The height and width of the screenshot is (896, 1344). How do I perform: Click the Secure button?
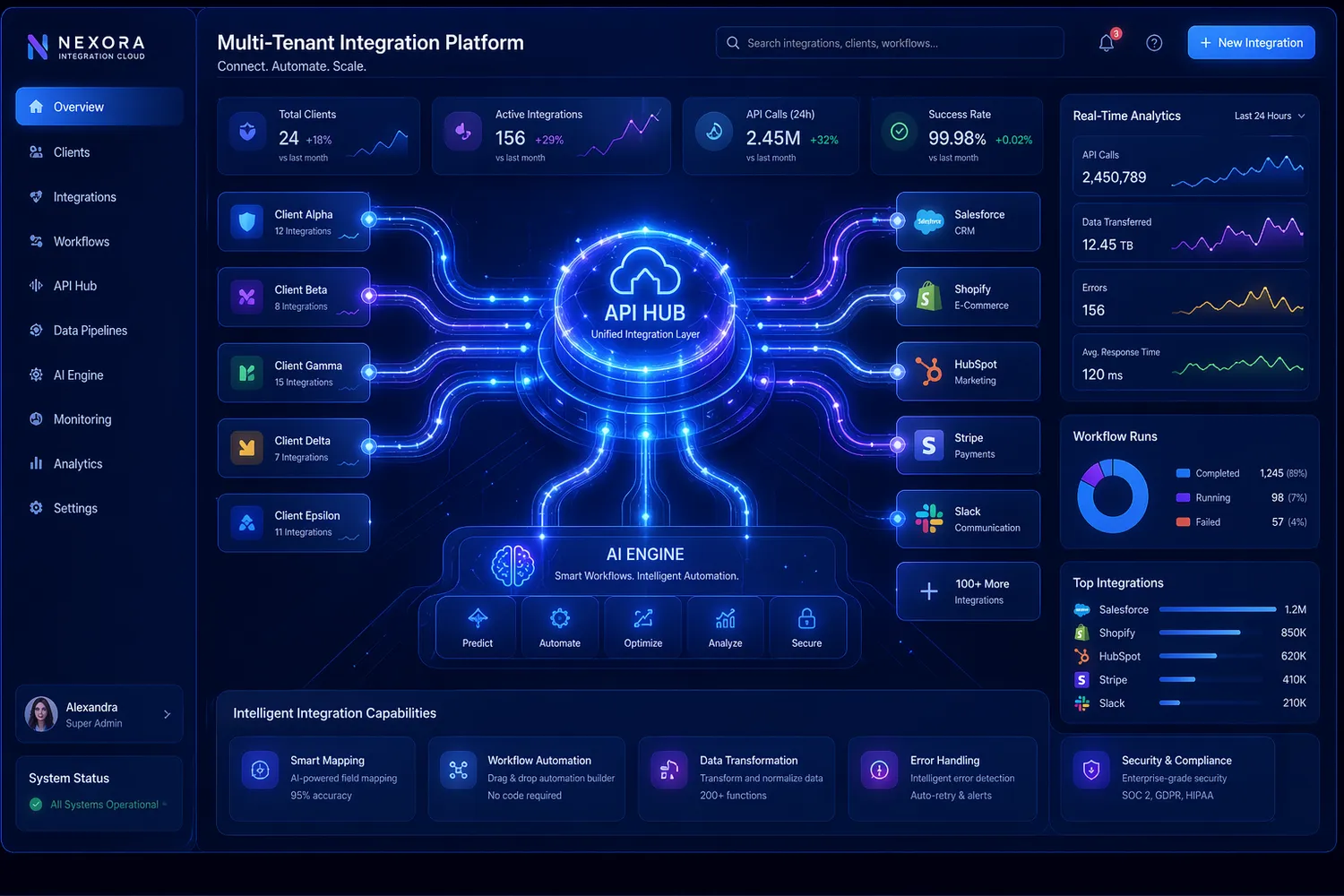[x=806, y=627]
